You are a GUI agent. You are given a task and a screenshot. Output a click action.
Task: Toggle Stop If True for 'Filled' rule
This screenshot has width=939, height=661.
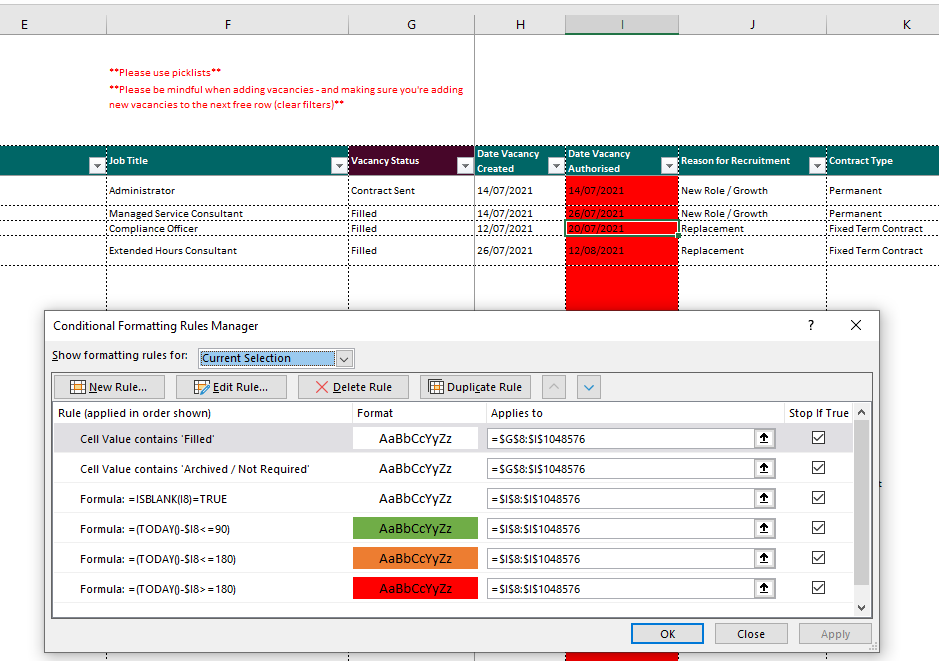point(818,438)
